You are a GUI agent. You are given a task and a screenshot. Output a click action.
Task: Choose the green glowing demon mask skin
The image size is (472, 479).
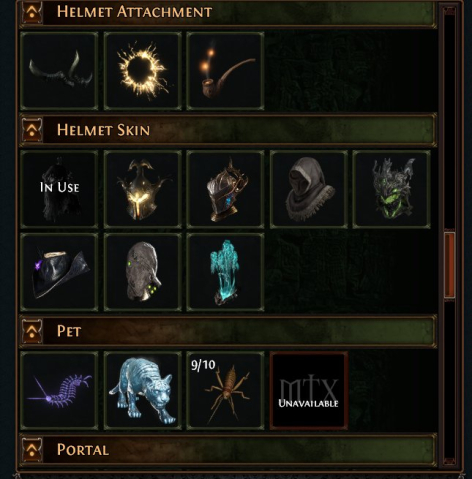391,189
